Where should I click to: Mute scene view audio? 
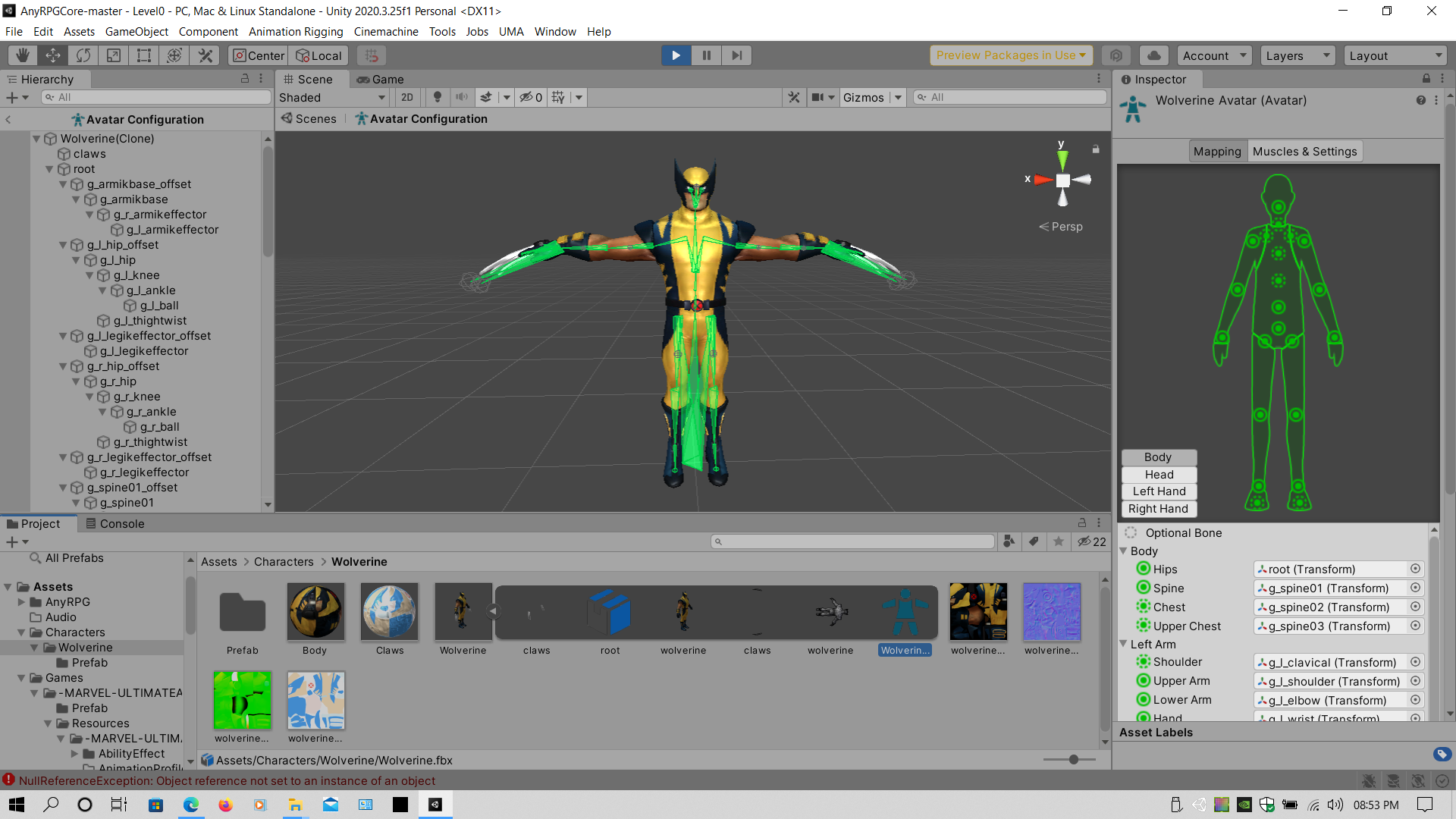[x=463, y=97]
